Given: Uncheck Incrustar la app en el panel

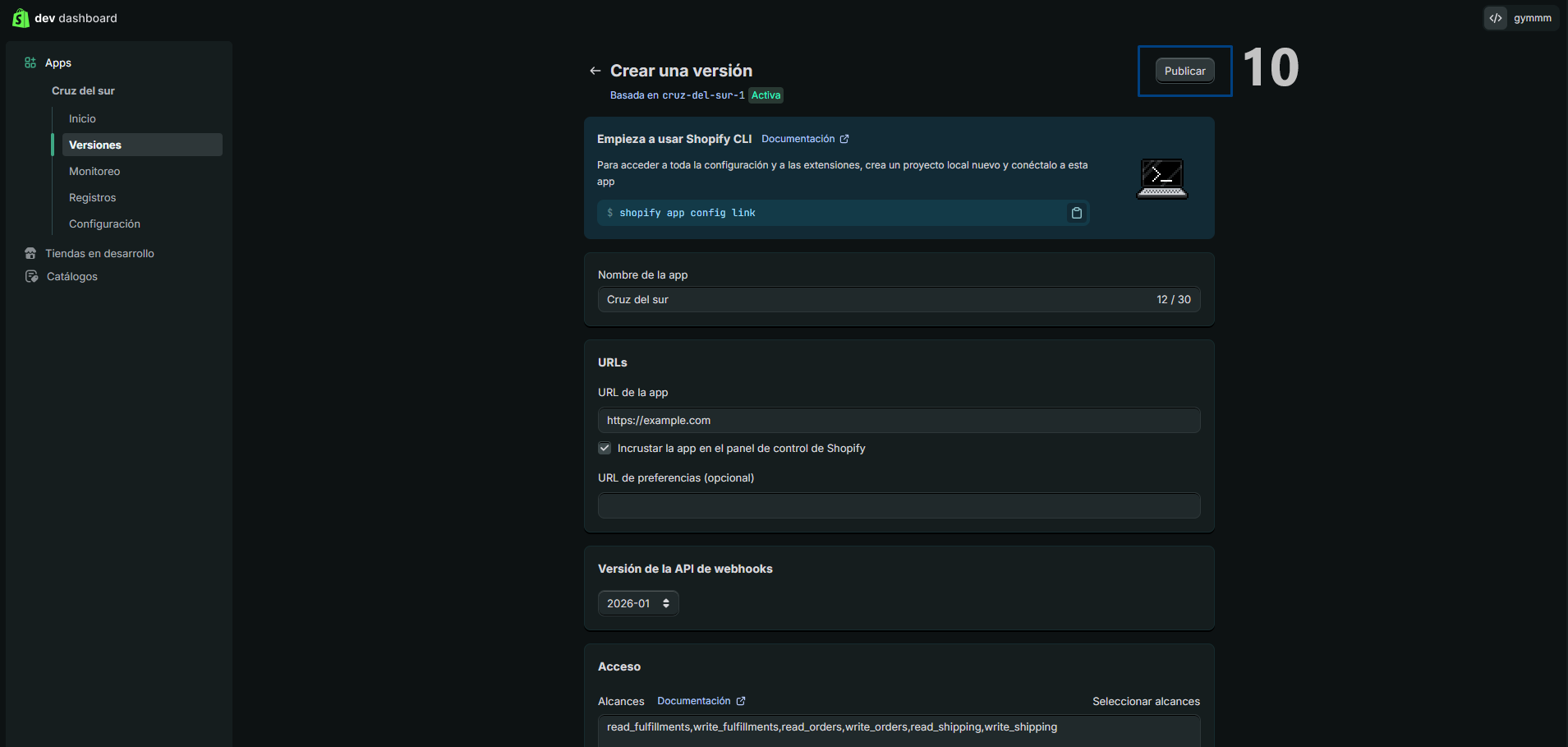Looking at the screenshot, I should point(605,449).
